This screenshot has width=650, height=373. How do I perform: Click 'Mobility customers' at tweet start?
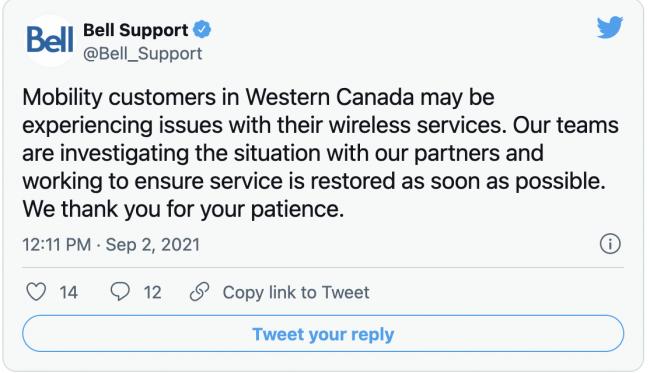tap(119, 98)
